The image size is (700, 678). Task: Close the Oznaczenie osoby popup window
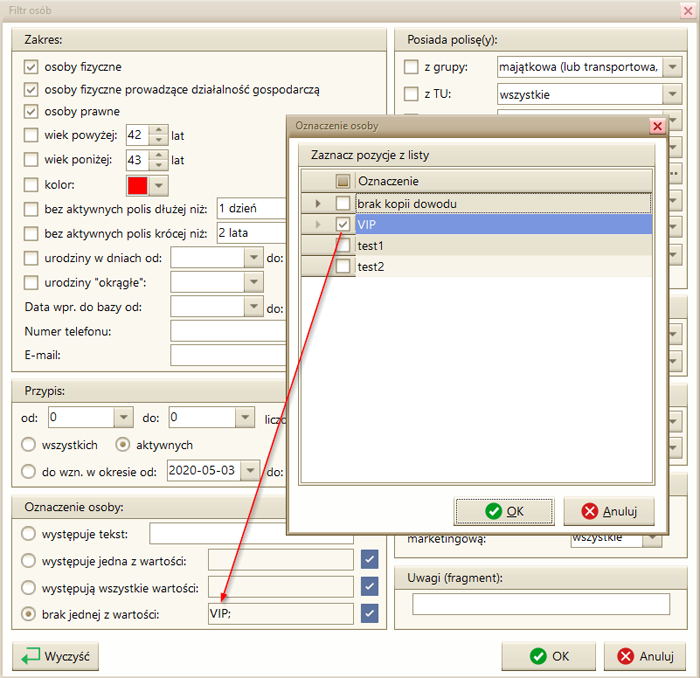pos(657,126)
